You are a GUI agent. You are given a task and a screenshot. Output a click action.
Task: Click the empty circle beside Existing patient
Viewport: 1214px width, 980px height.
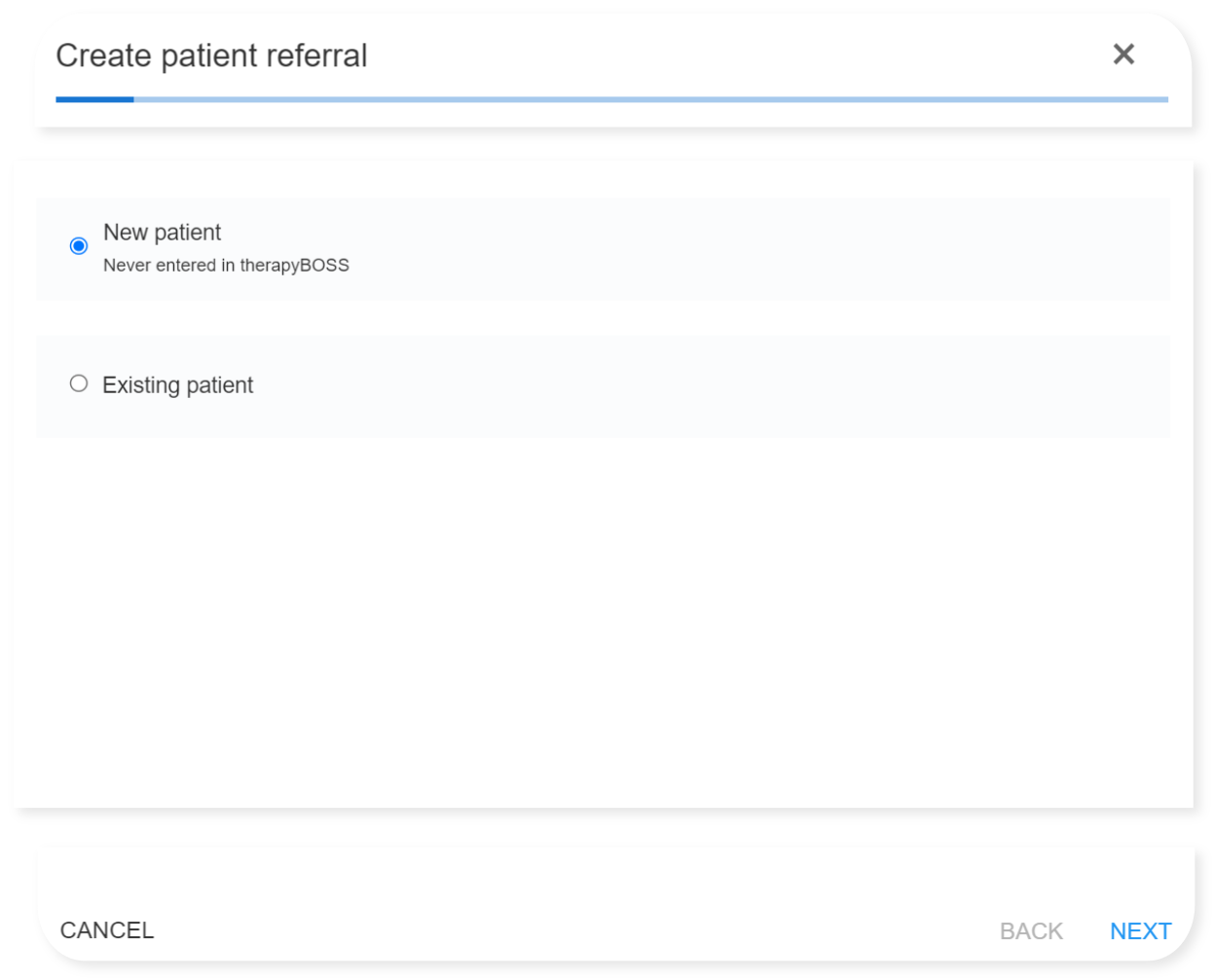click(79, 383)
